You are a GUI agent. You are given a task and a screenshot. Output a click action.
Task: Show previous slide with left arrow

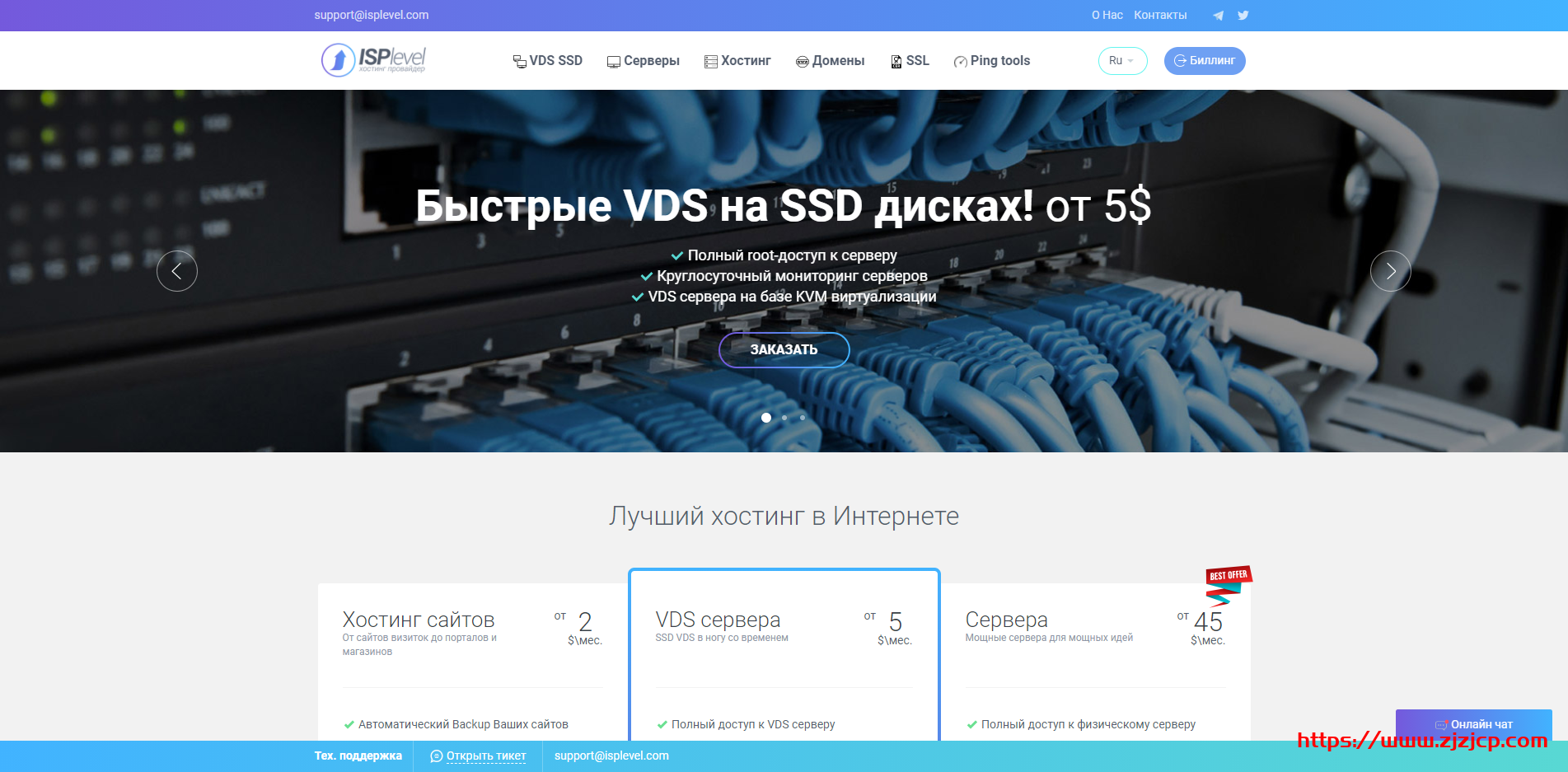point(177,271)
